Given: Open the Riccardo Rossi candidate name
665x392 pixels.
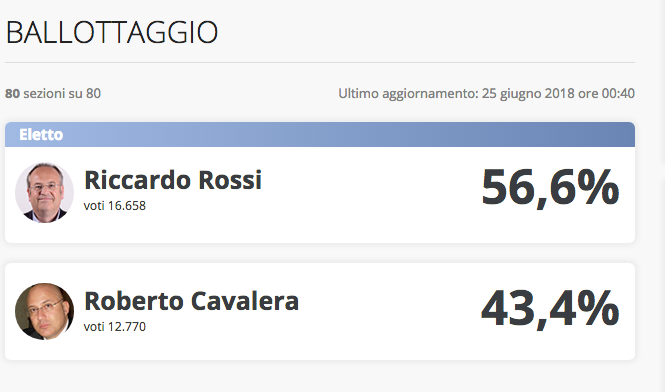Looking at the screenshot, I should (173, 180).
